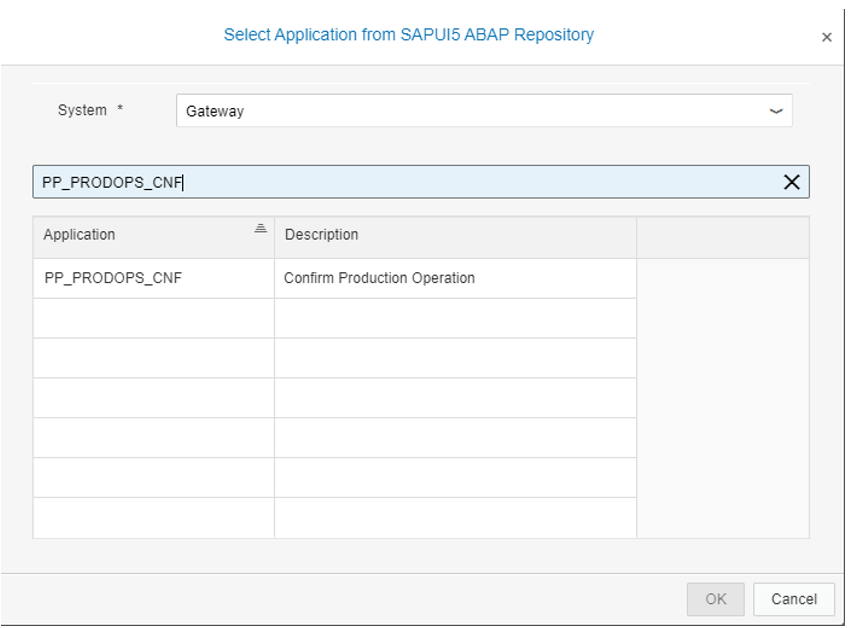This screenshot has width=849, height=628.
Task: Click the dialog title text
Action: (x=409, y=35)
